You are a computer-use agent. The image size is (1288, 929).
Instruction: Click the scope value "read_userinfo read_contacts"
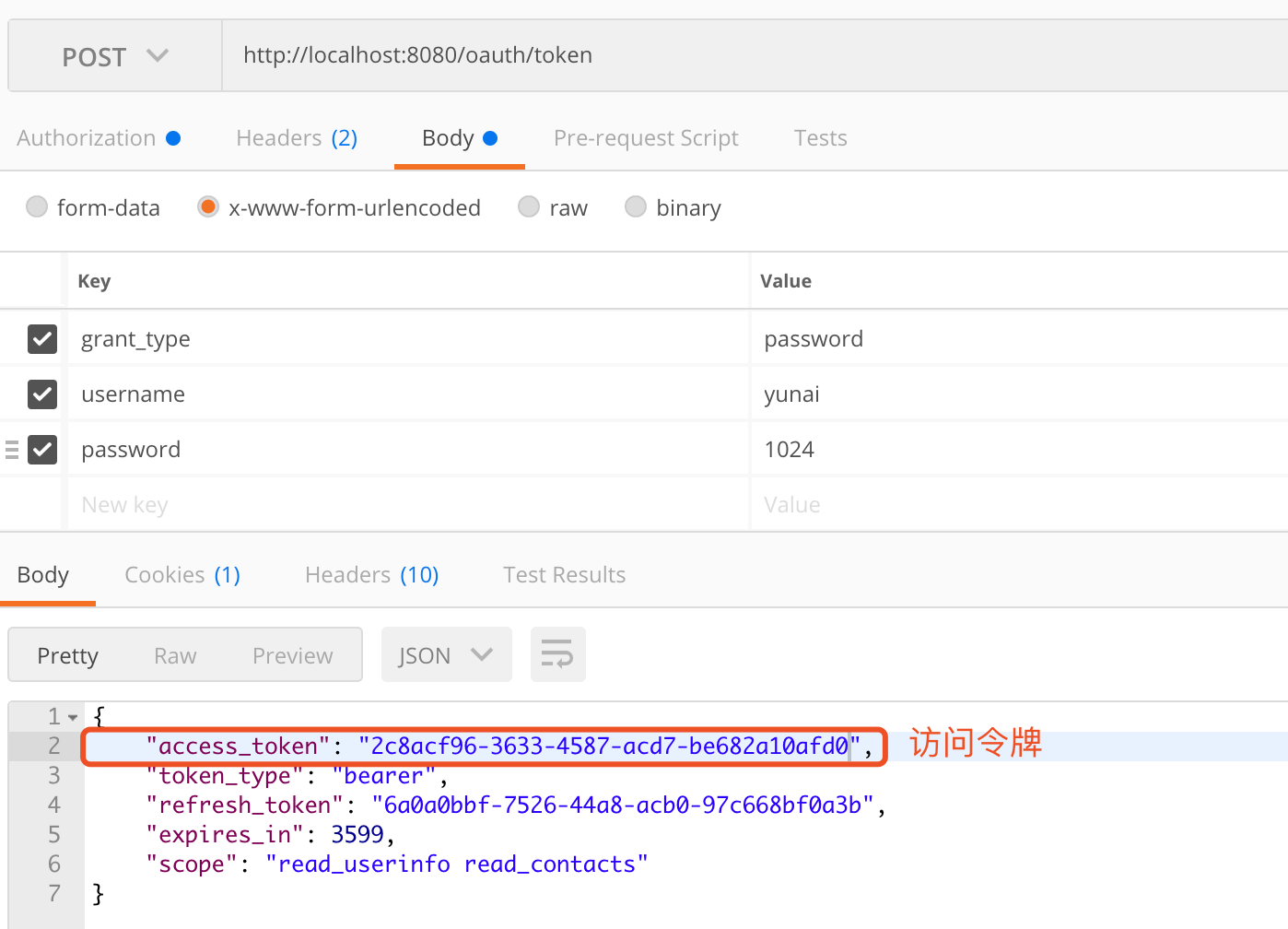[x=457, y=864]
